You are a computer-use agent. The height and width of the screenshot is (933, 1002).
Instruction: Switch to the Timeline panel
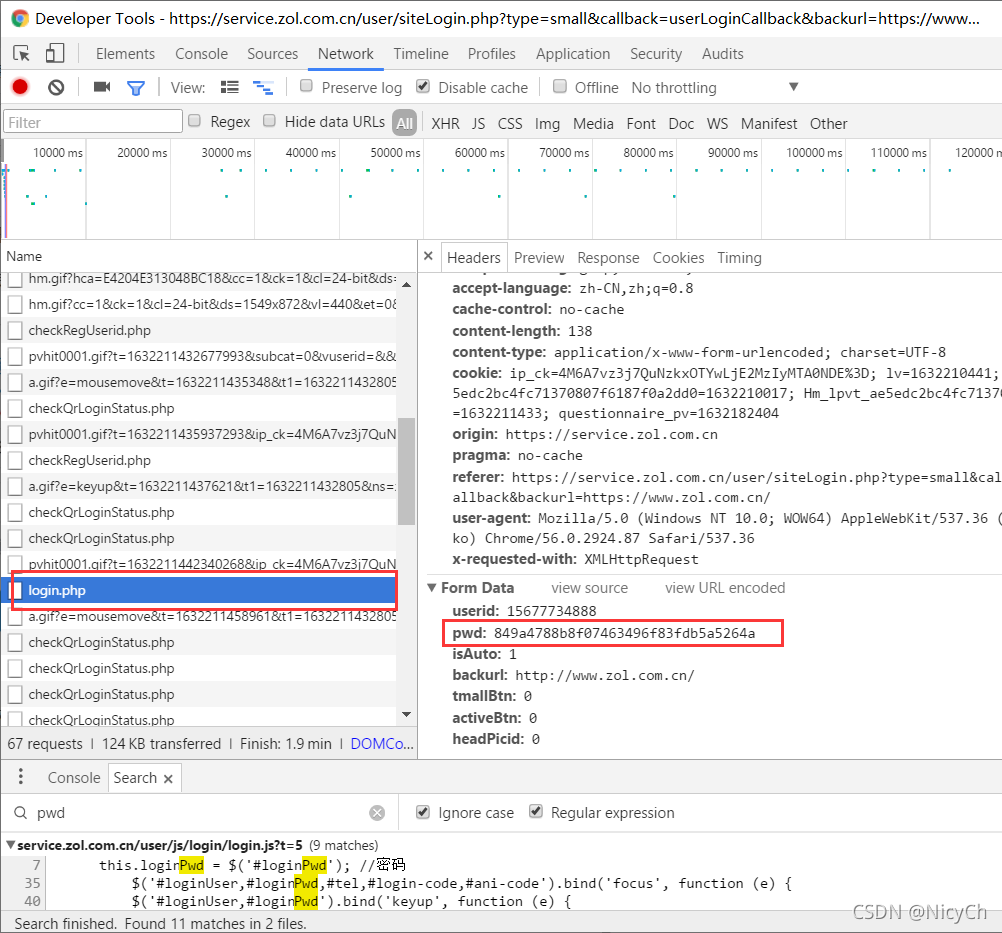click(420, 54)
